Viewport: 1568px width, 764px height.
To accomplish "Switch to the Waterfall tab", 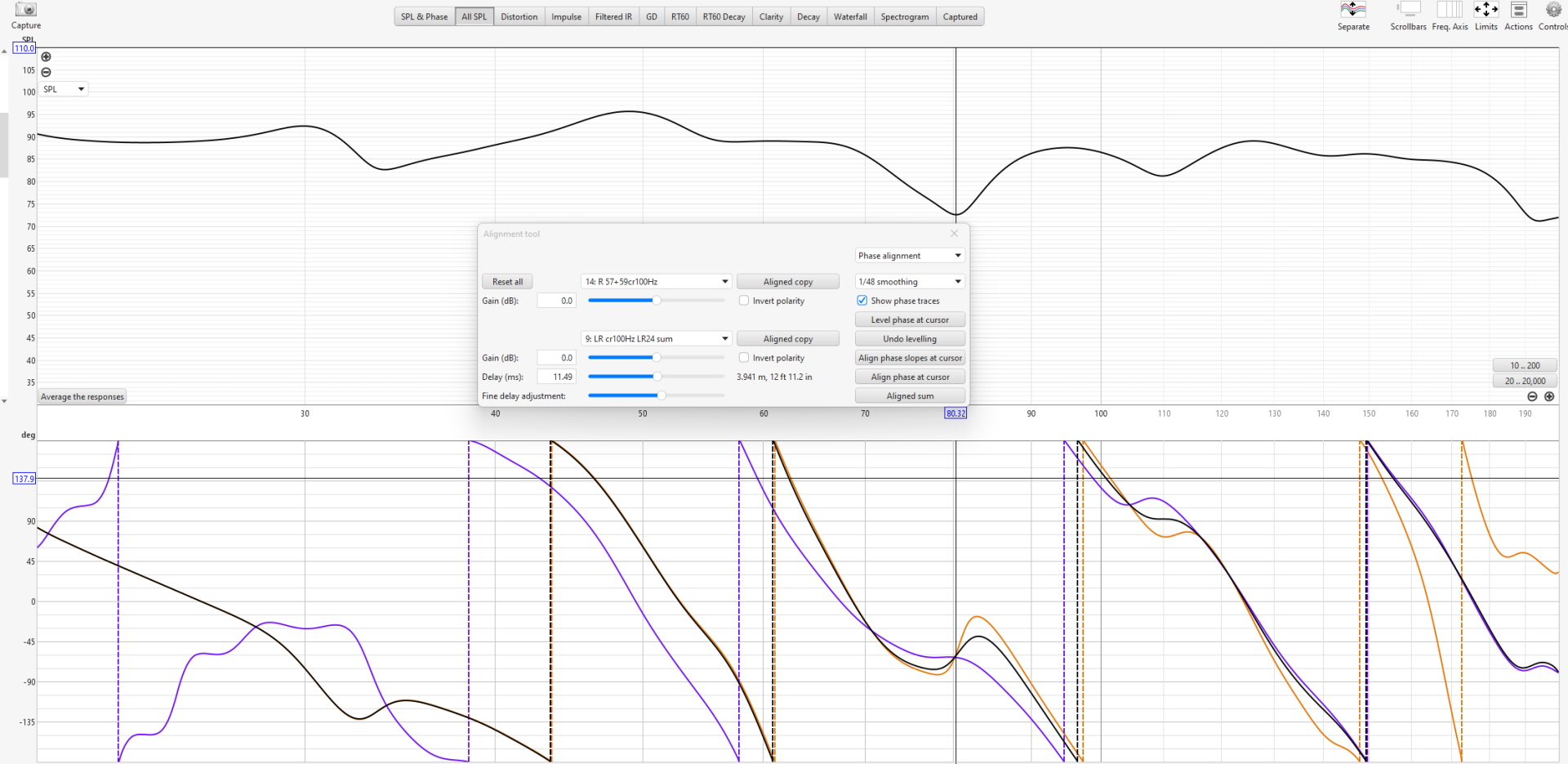I will coord(849,17).
